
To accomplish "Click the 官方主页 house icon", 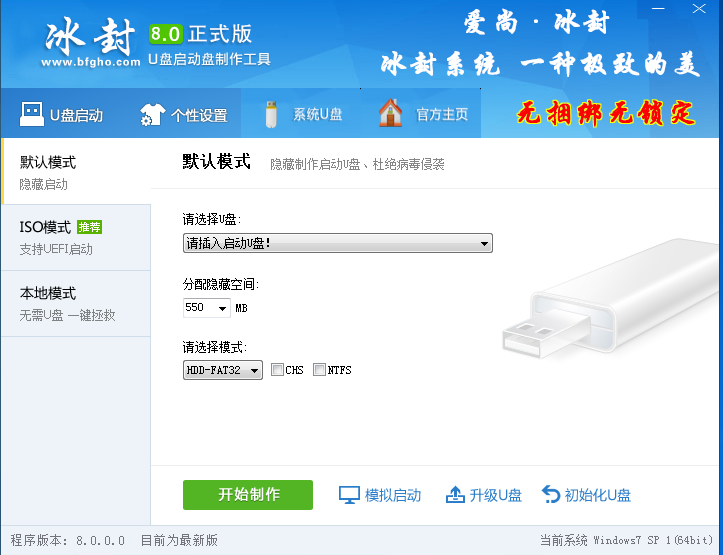I will [390, 113].
